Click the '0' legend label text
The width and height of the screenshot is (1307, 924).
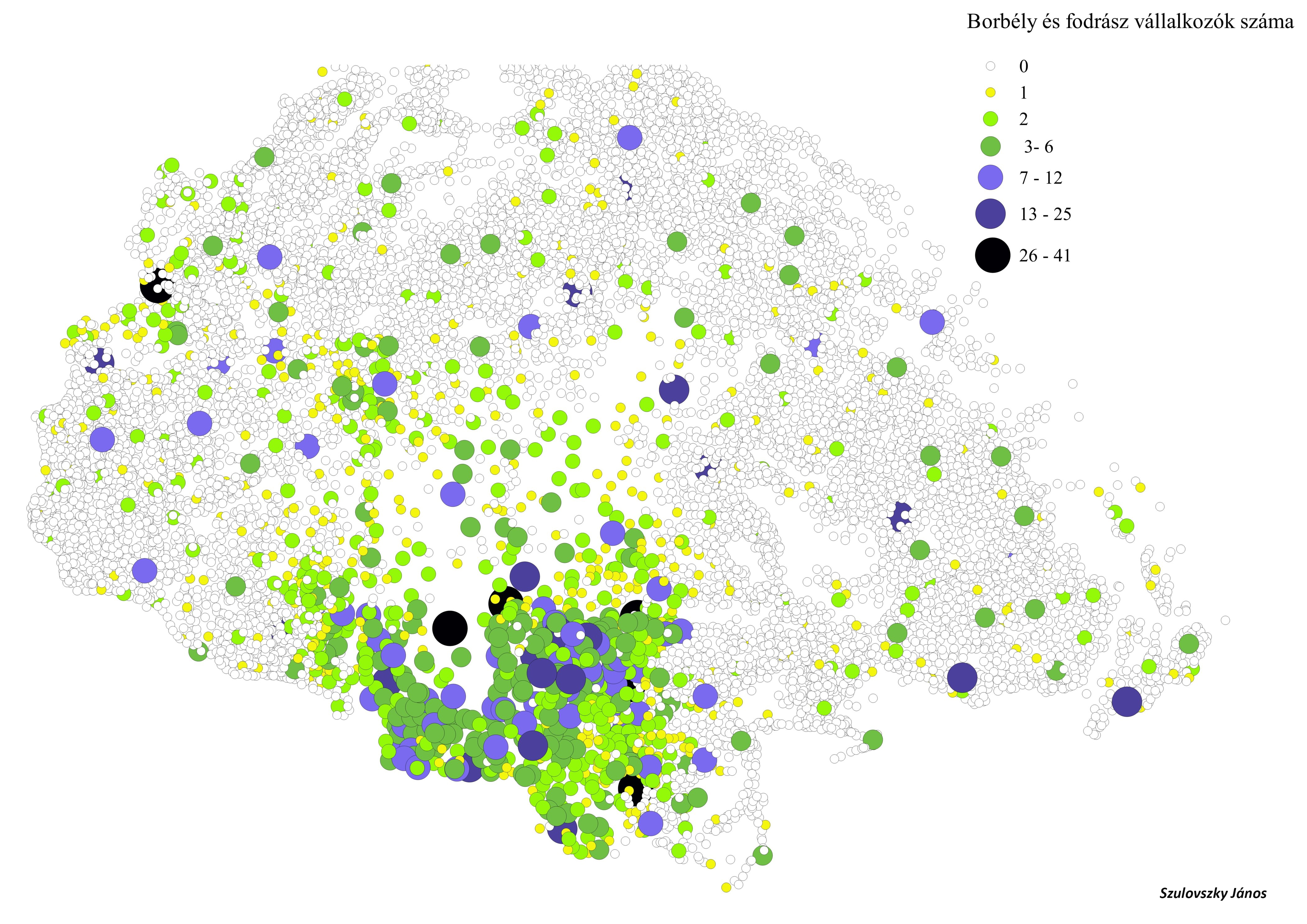(x=1023, y=67)
